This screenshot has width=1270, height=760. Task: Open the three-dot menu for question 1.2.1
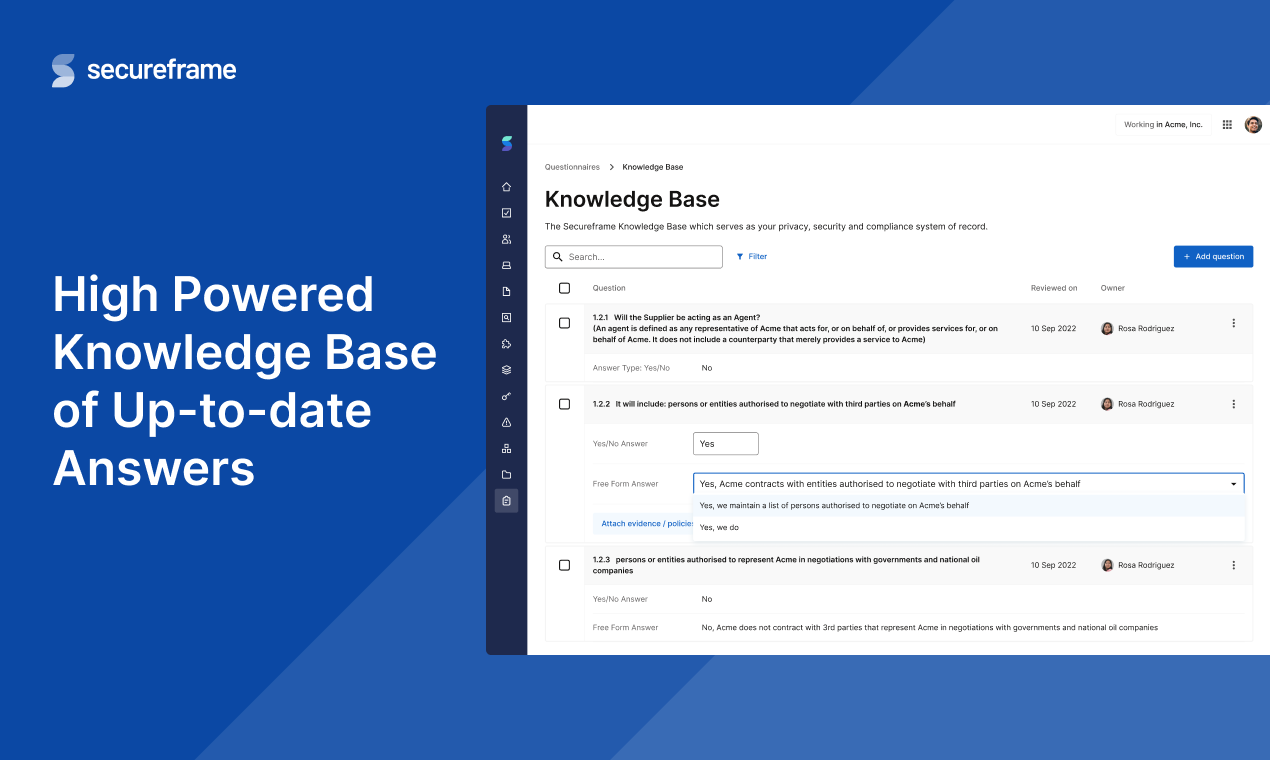(1233, 323)
